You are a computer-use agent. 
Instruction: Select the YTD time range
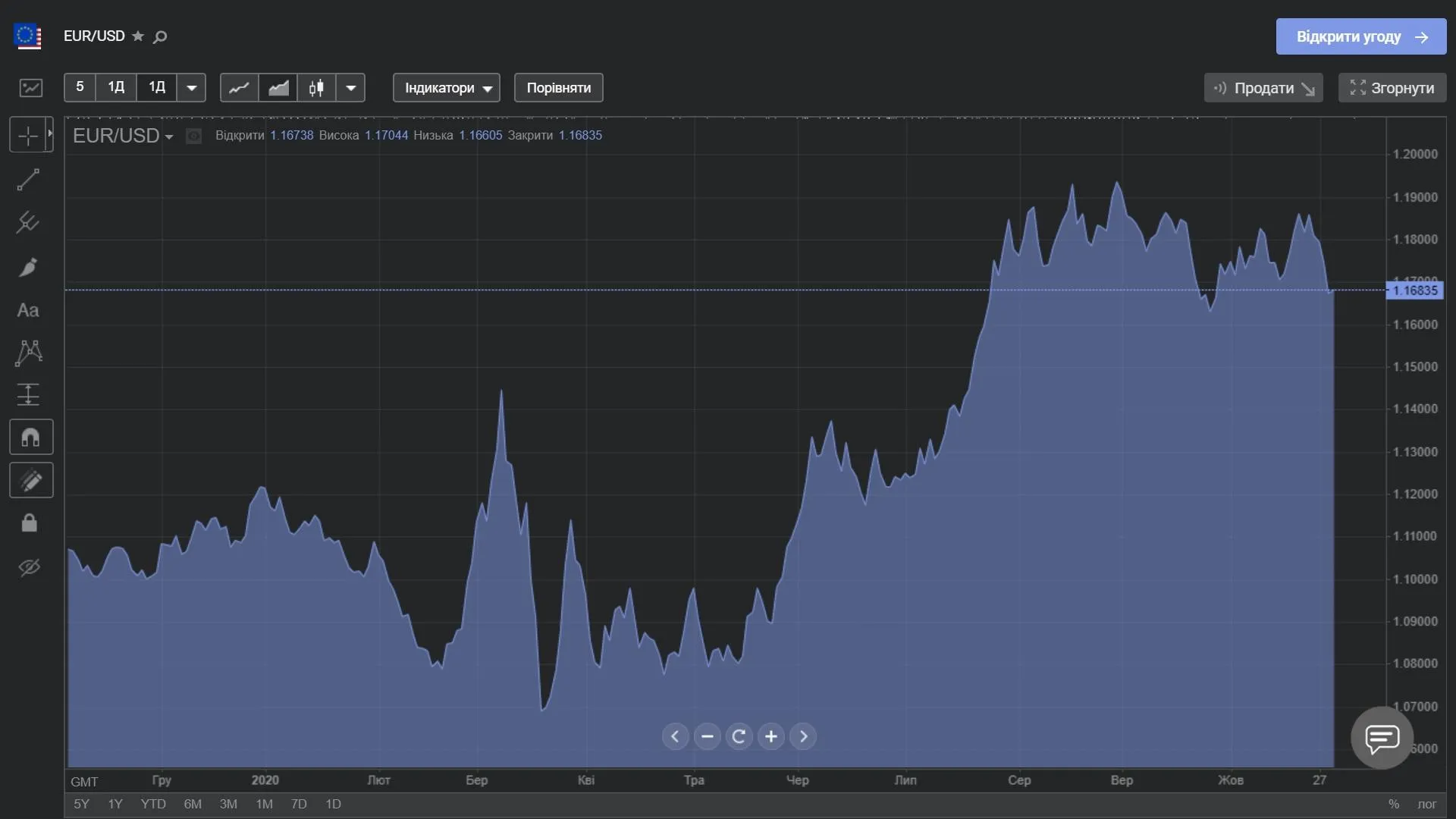(x=153, y=804)
